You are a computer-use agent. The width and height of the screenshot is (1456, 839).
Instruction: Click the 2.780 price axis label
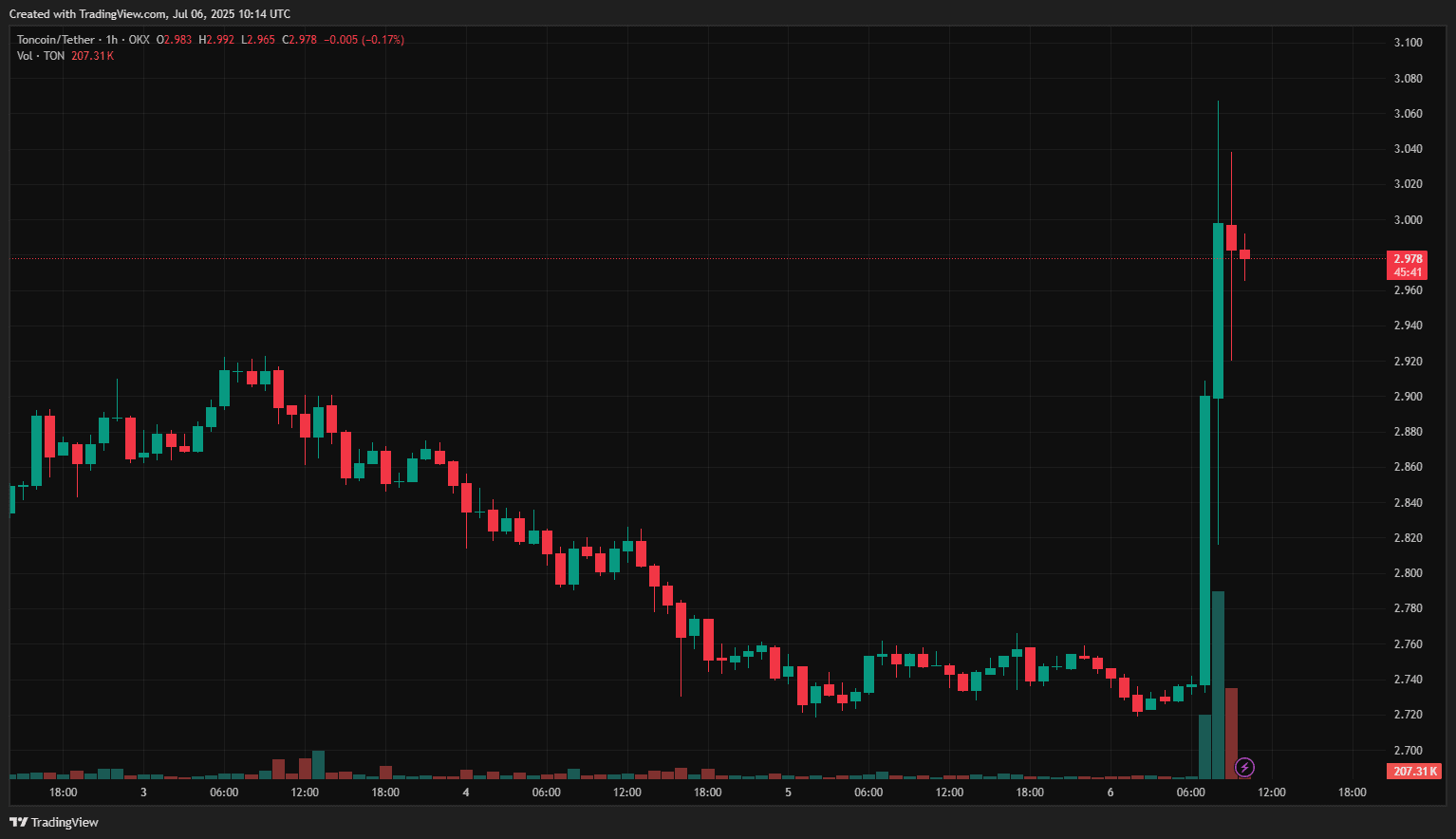pos(1408,608)
